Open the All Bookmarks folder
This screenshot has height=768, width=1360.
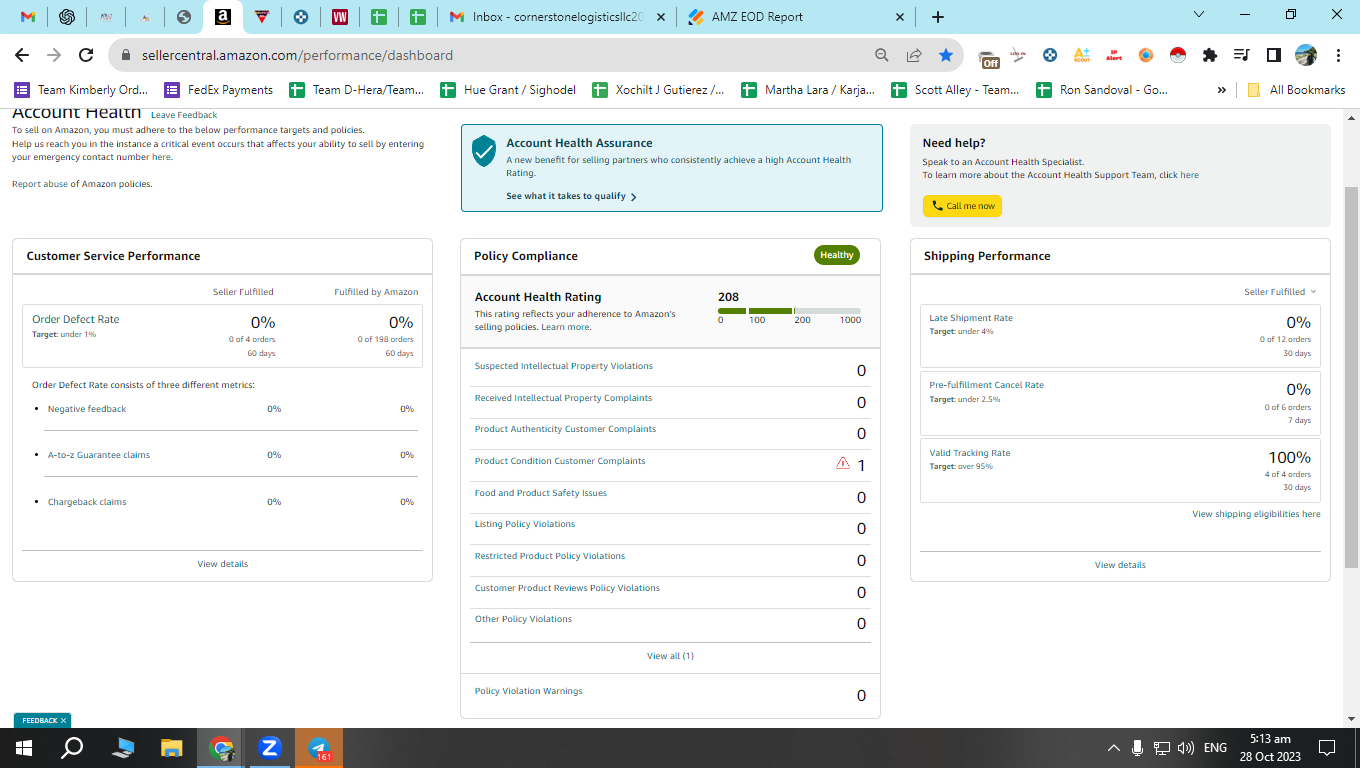tap(1296, 90)
